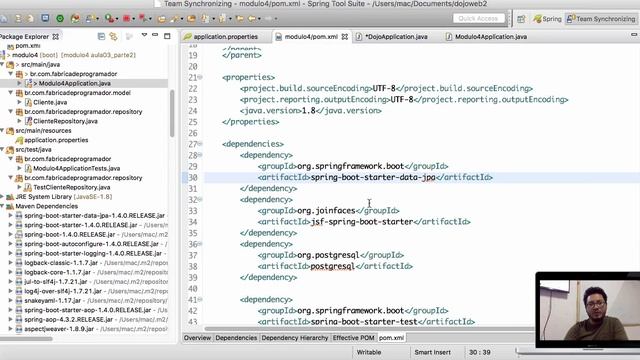Click the Writable status bar entry
640x360 pixels.
pos(369,352)
